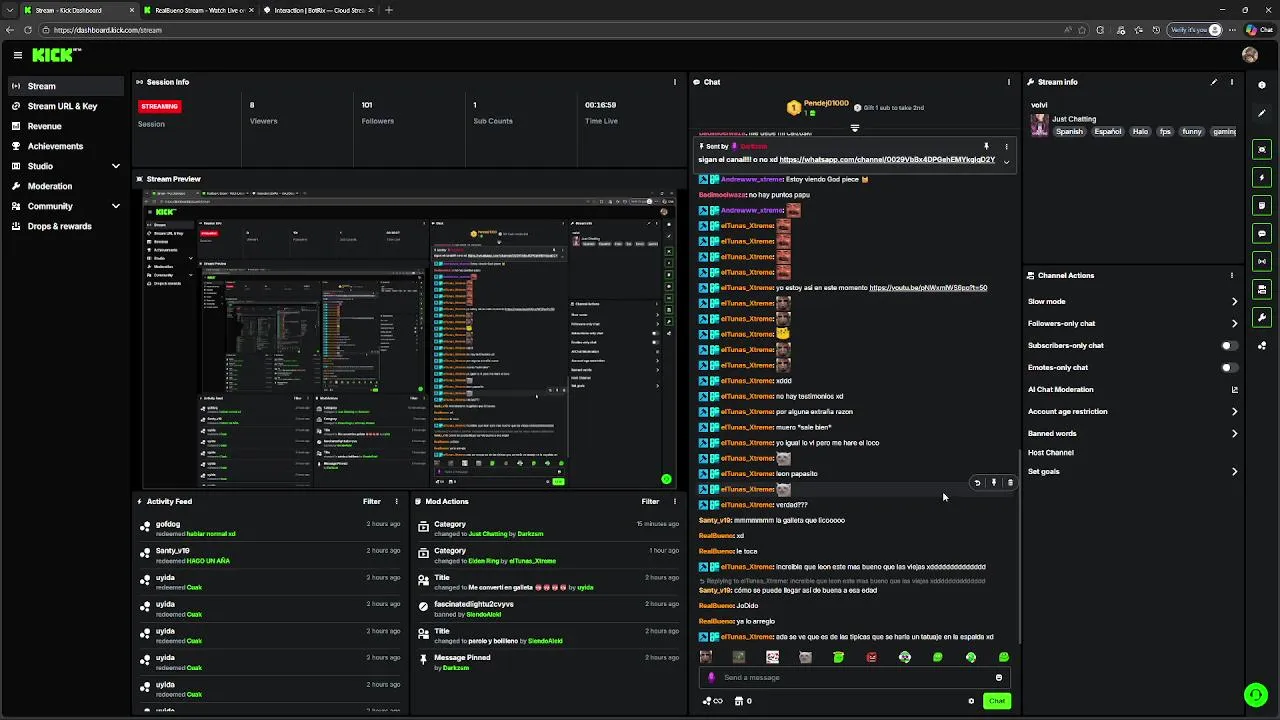1280x720 pixels.
Task: Open Session Info panel options menu
Action: tap(675, 82)
